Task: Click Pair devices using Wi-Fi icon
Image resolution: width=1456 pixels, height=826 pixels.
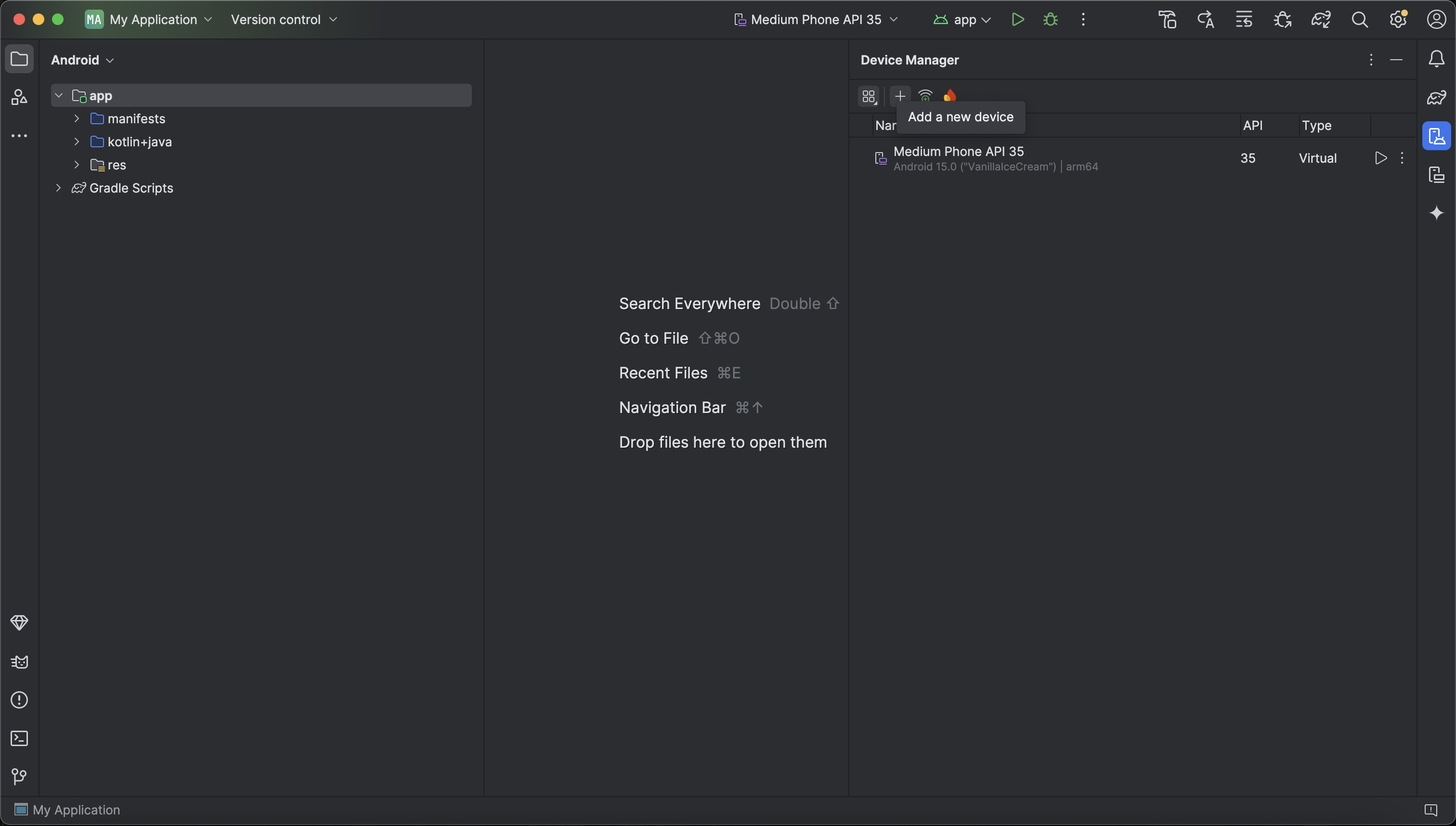Action: point(925,96)
